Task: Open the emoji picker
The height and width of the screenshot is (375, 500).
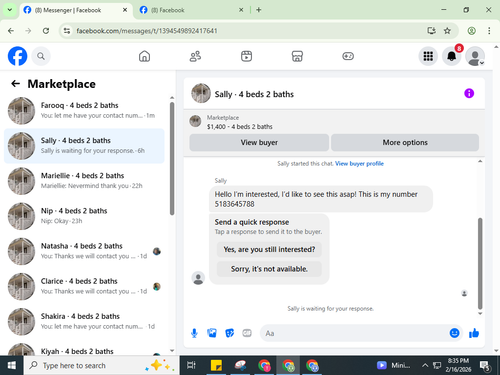Action: click(x=454, y=333)
